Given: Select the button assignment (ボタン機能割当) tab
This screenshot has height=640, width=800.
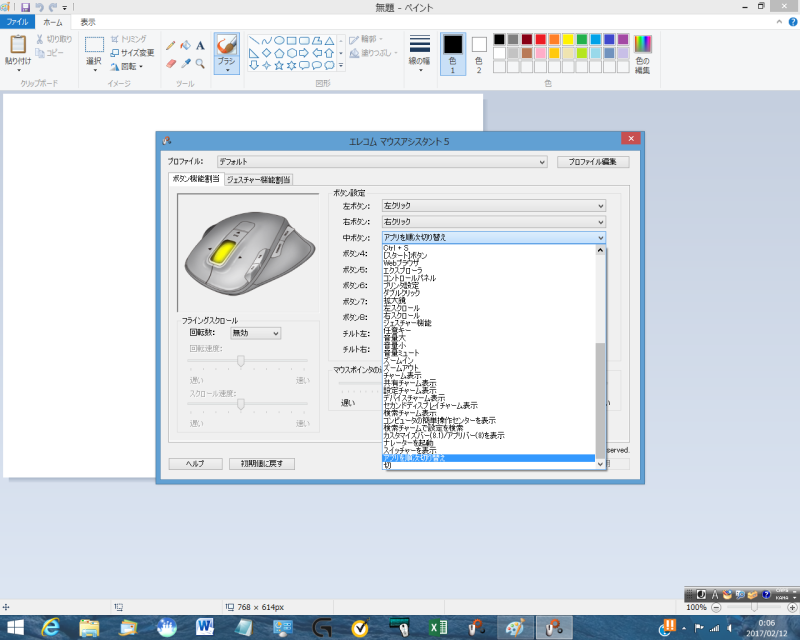Looking at the screenshot, I should [x=196, y=179].
